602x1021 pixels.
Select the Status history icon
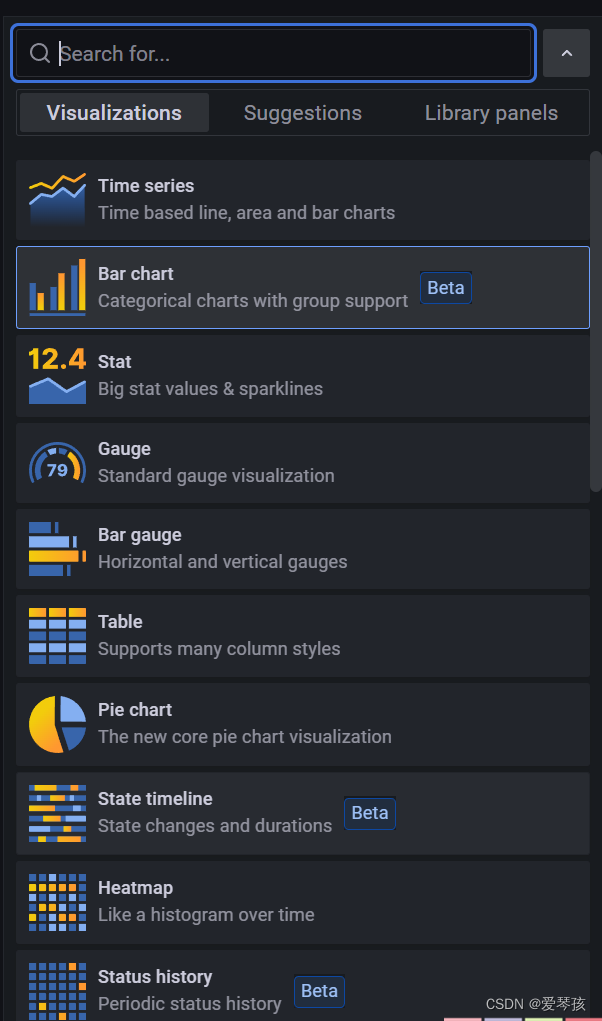56,990
